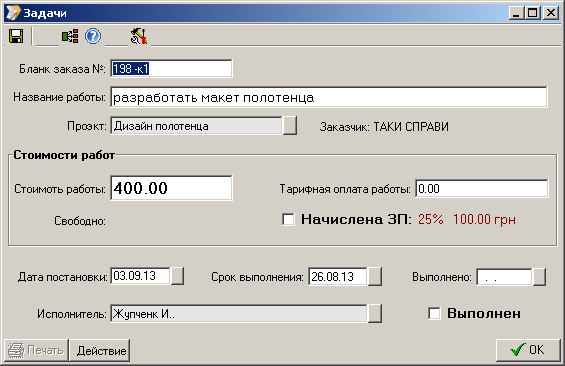Viewport: 565px width, 366px height.
Task: Select the Проект field Дизайн полотенца
Action: (x=196, y=126)
